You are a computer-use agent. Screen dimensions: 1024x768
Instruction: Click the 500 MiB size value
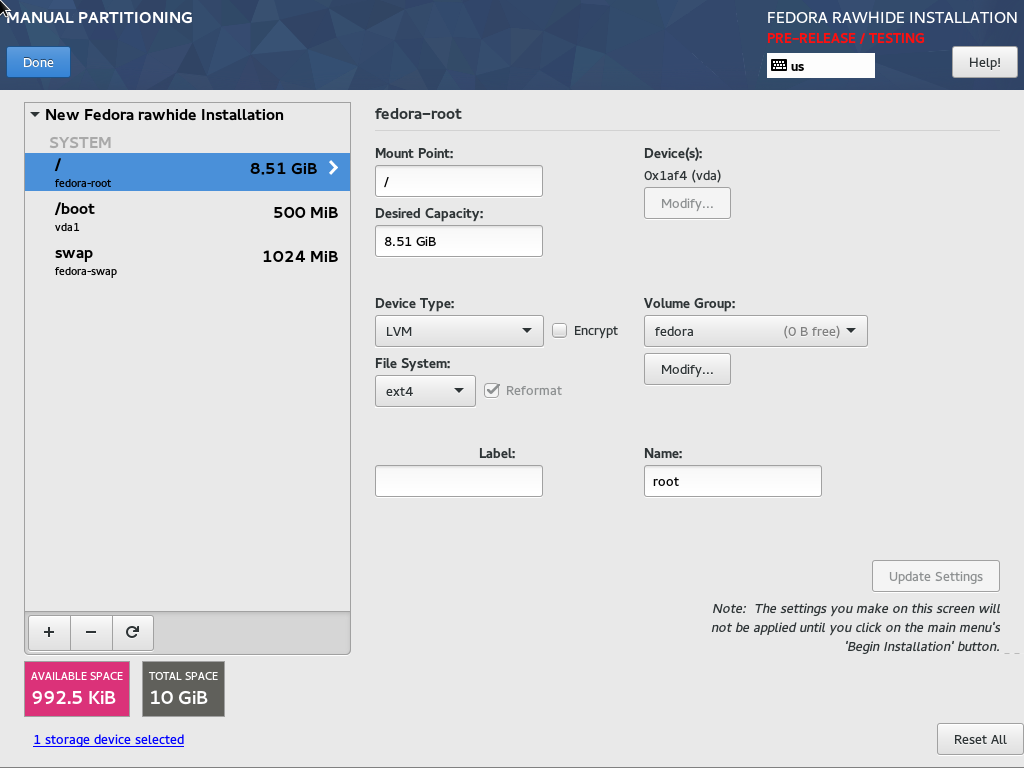pyautogui.click(x=306, y=212)
